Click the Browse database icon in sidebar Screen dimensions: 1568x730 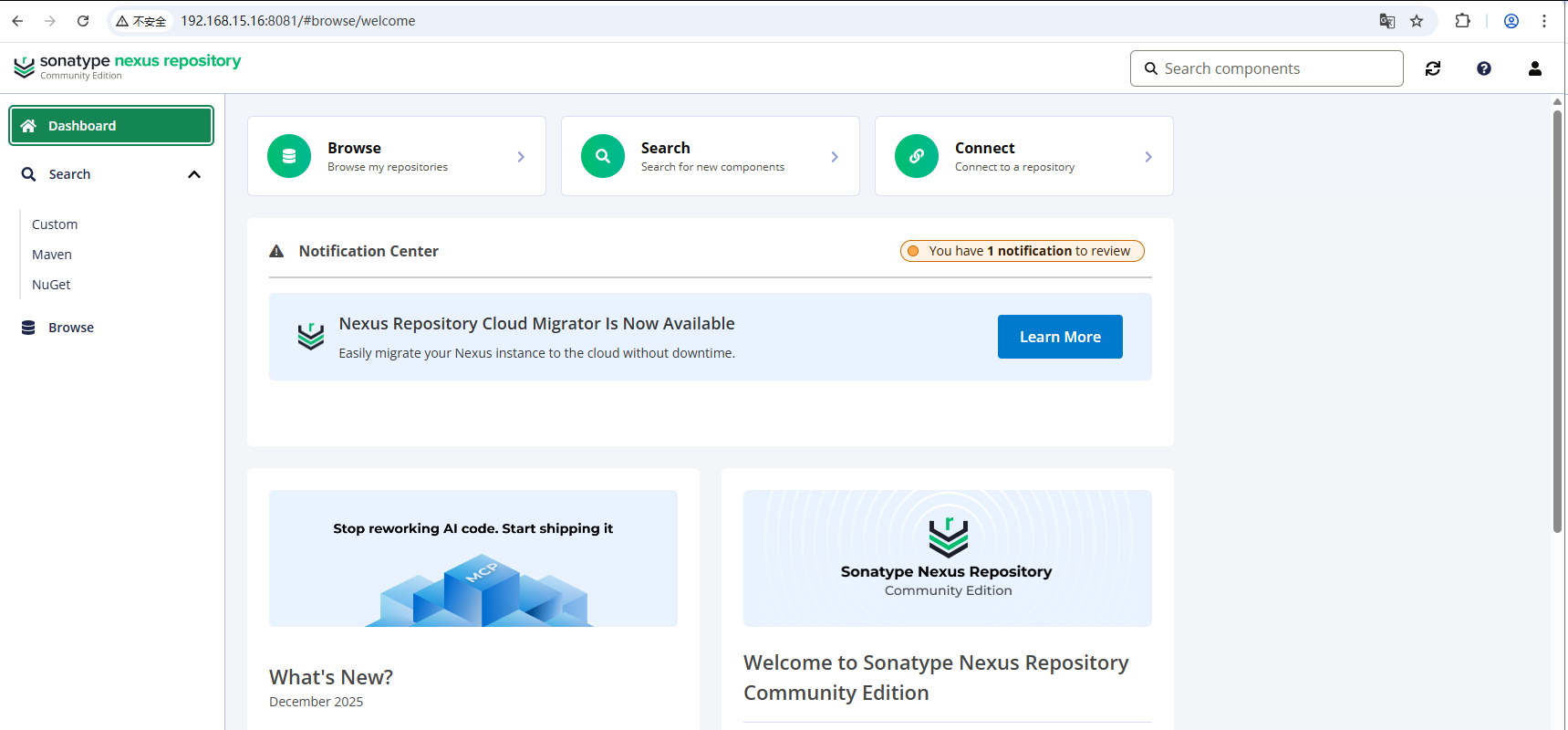pyautogui.click(x=28, y=328)
